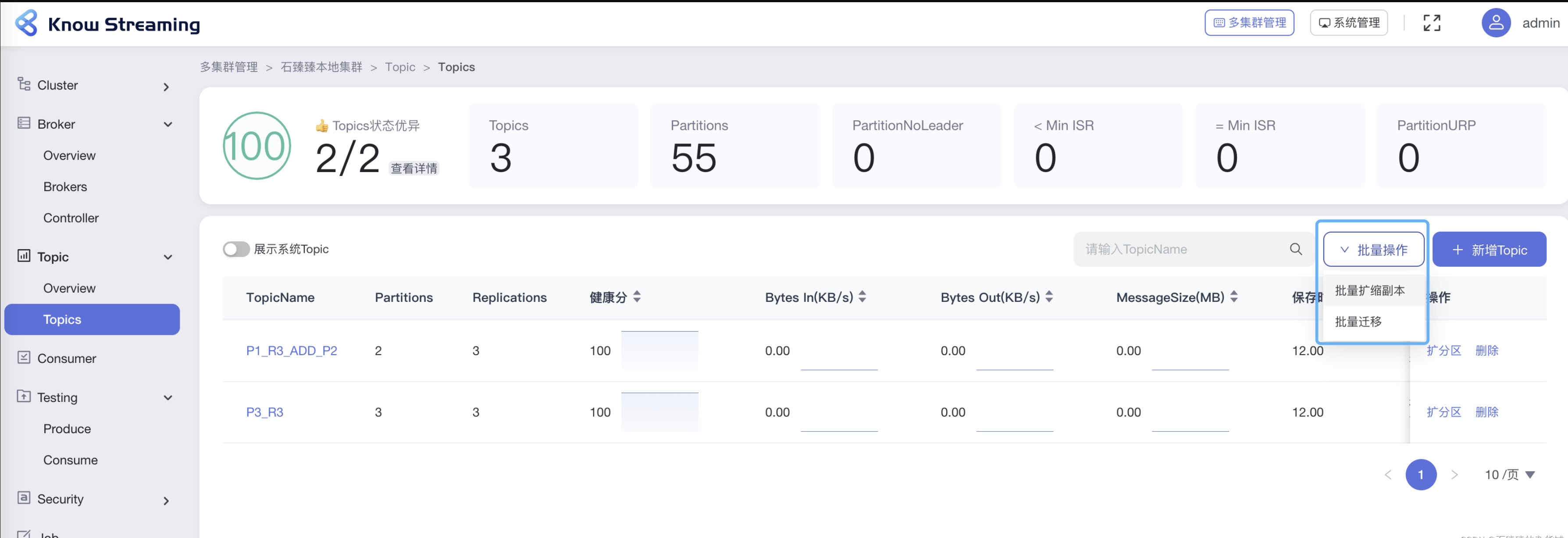The width and height of the screenshot is (1568, 538).
Task: Click the Cluster sidebar icon
Action: click(24, 84)
